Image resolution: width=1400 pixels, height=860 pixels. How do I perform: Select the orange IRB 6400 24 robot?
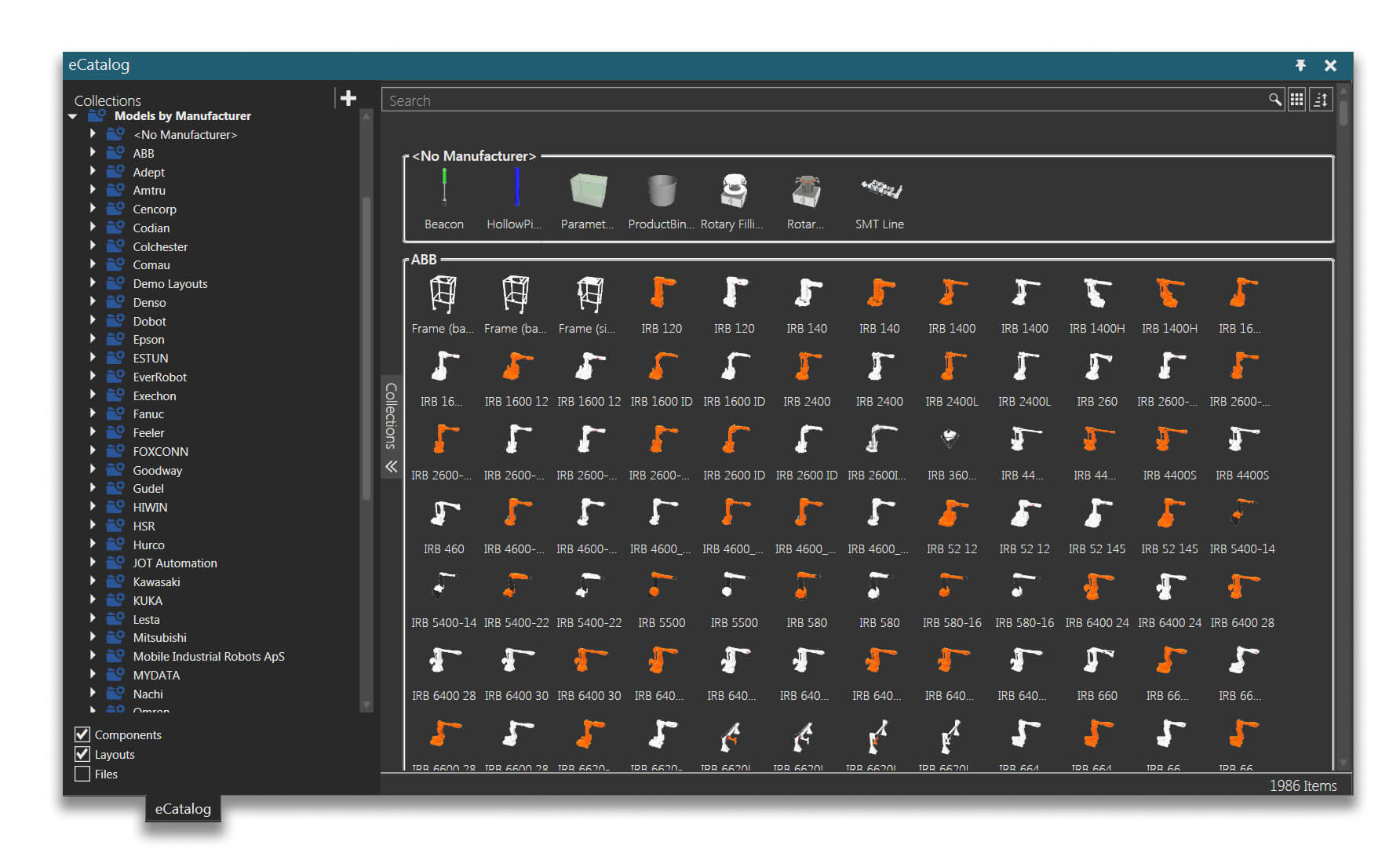(x=1097, y=600)
